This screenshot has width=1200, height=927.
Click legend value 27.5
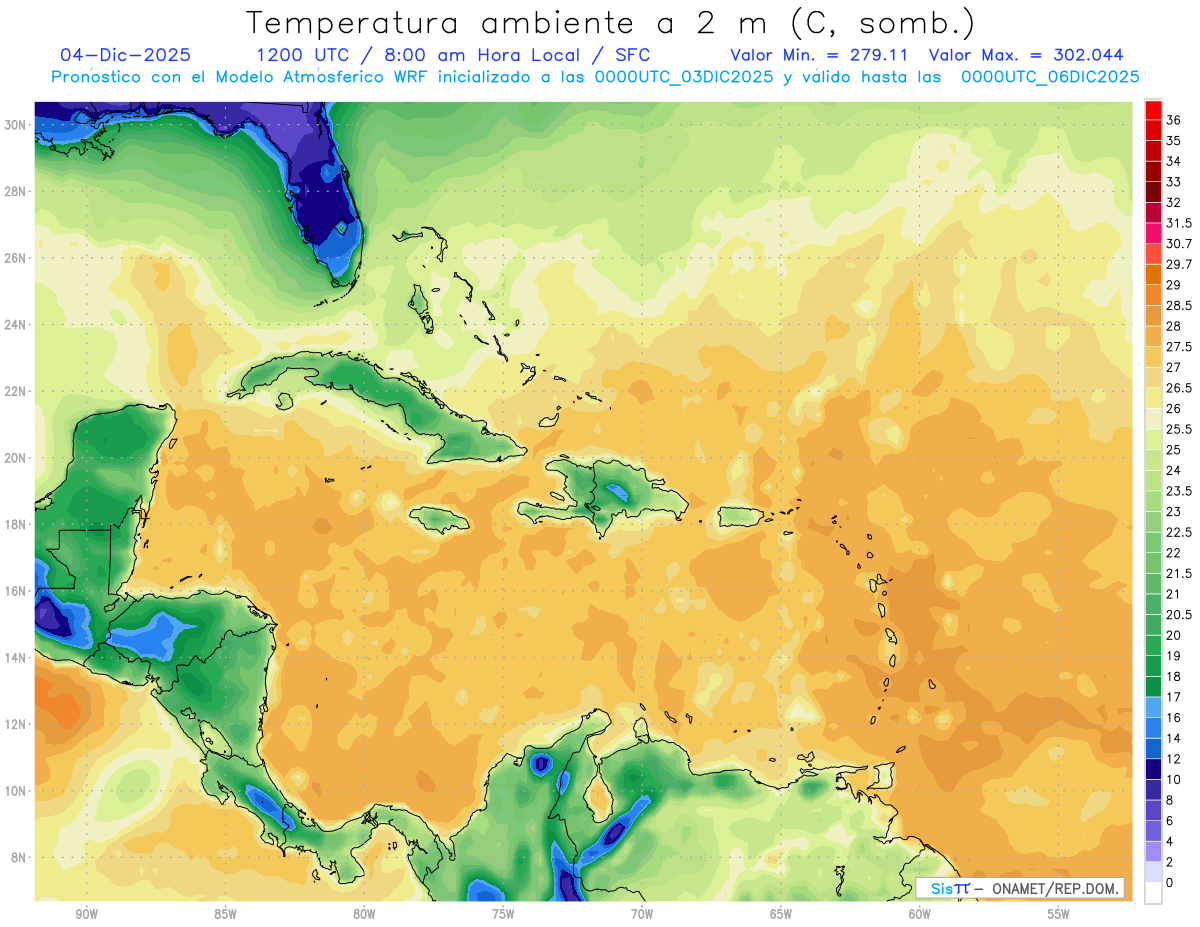tap(1179, 346)
